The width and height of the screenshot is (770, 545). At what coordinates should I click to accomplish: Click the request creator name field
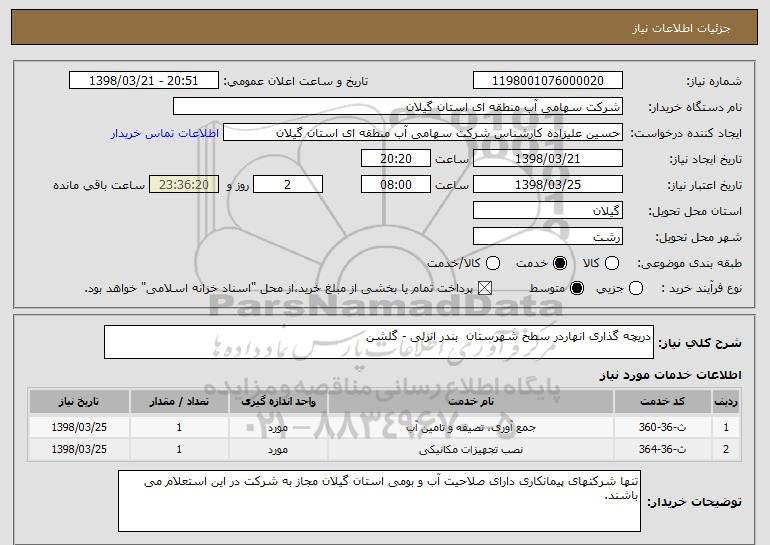(x=423, y=133)
